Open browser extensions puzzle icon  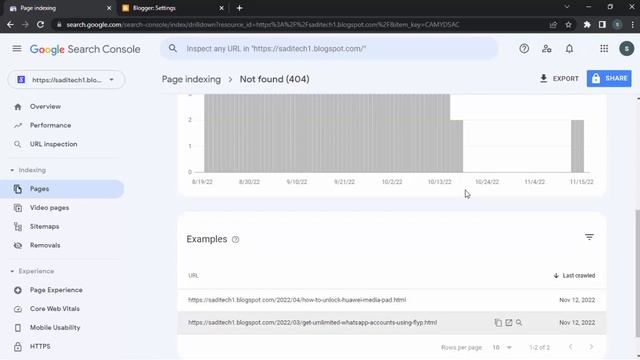point(587,25)
